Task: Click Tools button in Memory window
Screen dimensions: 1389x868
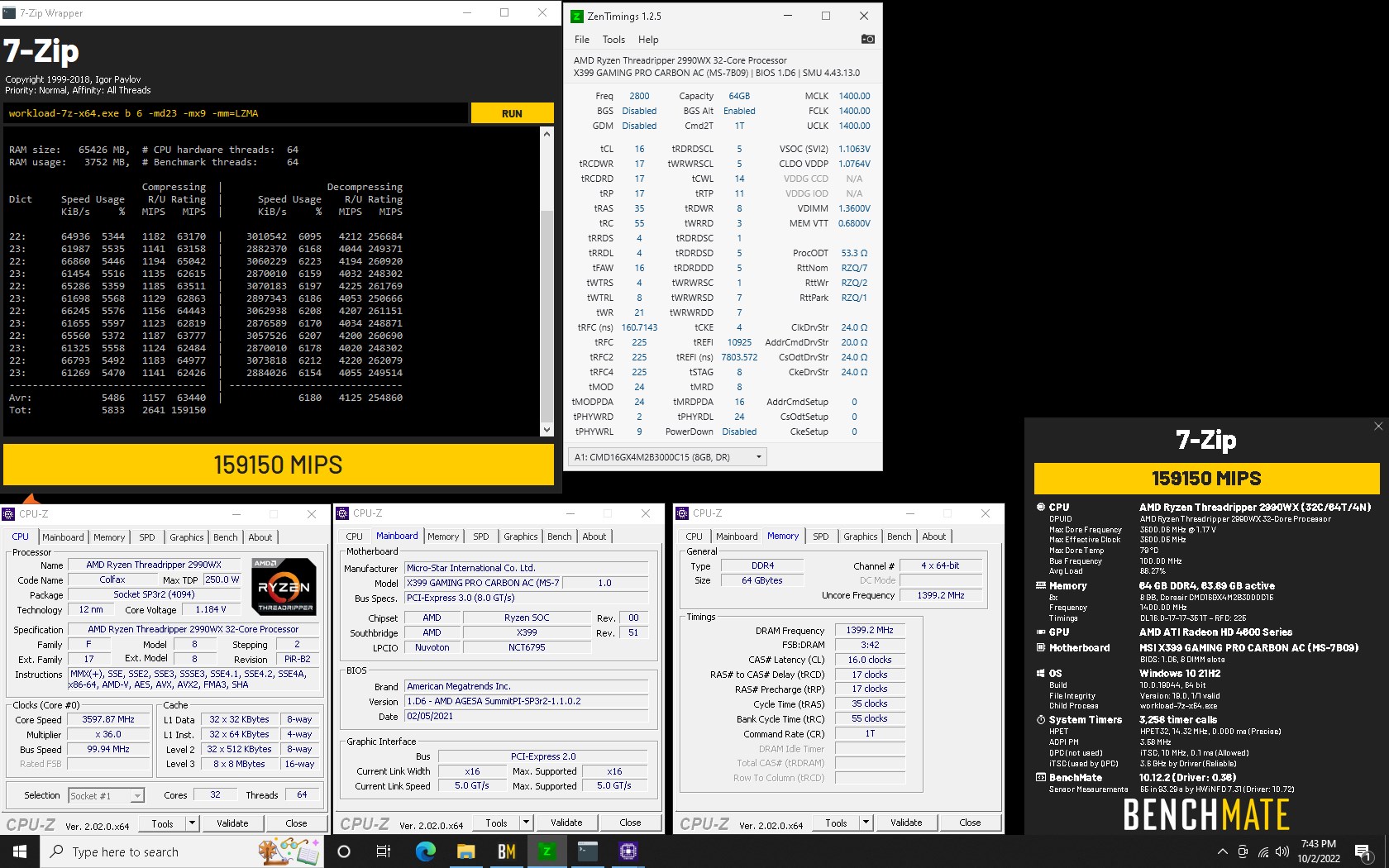Action: point(836,823)
